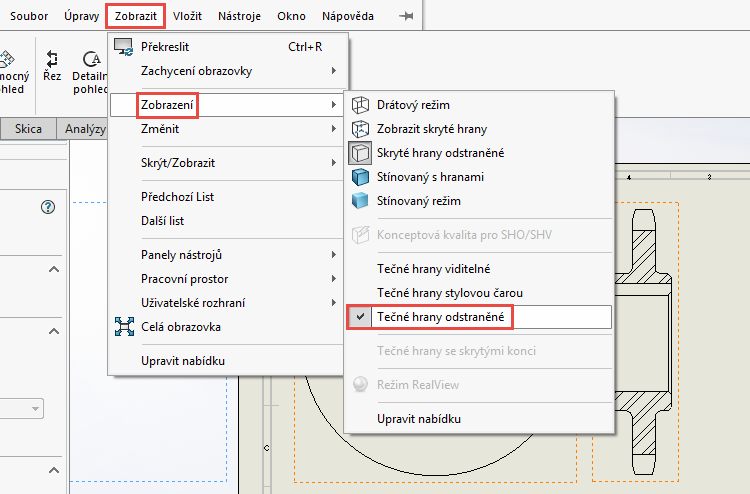This screenshot has width=750, height=494.
Task: Pick the Stínovaný režim cube icon
Action: tap(360, 201)
